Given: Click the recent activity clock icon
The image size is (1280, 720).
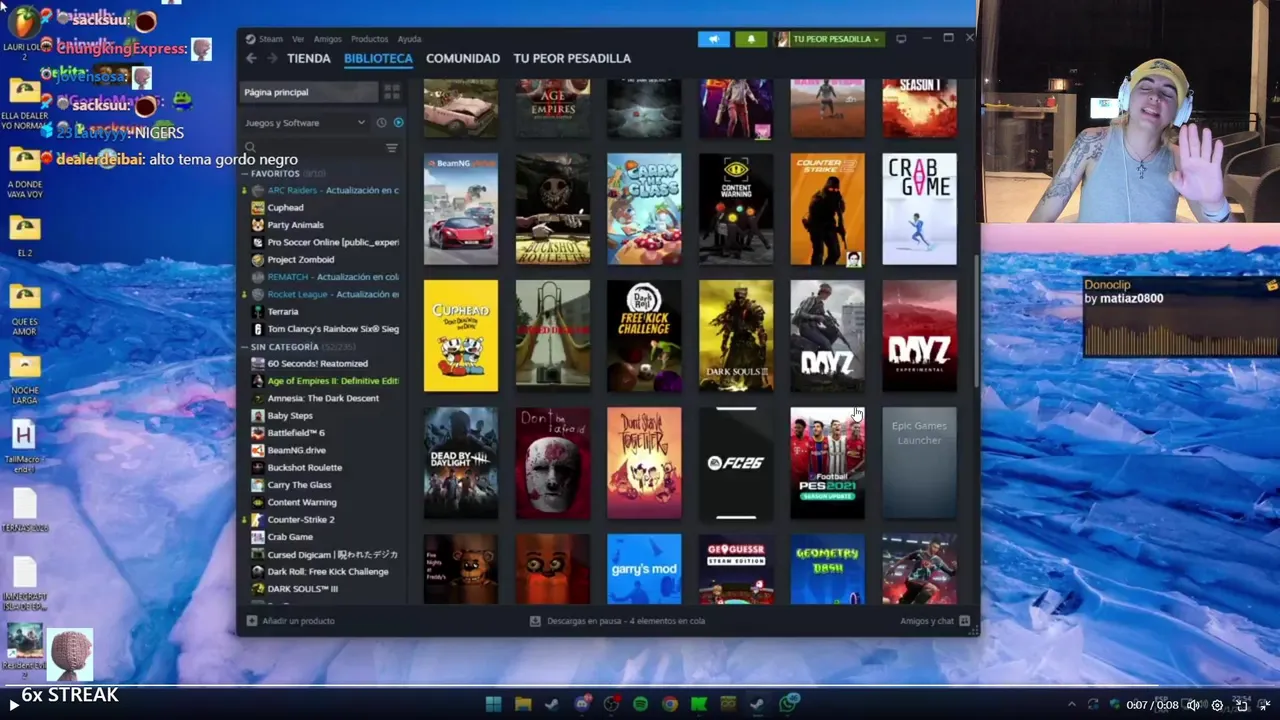Looking at the screenshot, I should point(381,122).
